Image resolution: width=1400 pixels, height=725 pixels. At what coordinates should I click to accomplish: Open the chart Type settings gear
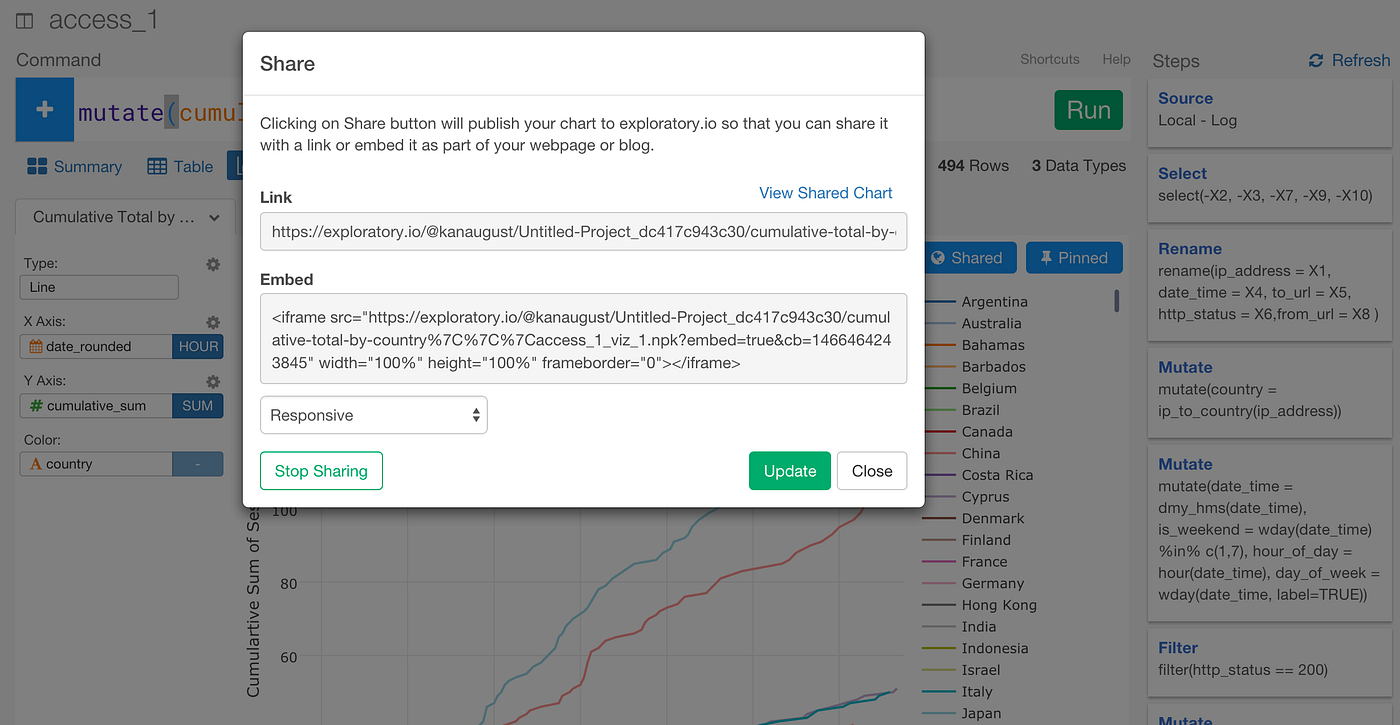point(212,264)
